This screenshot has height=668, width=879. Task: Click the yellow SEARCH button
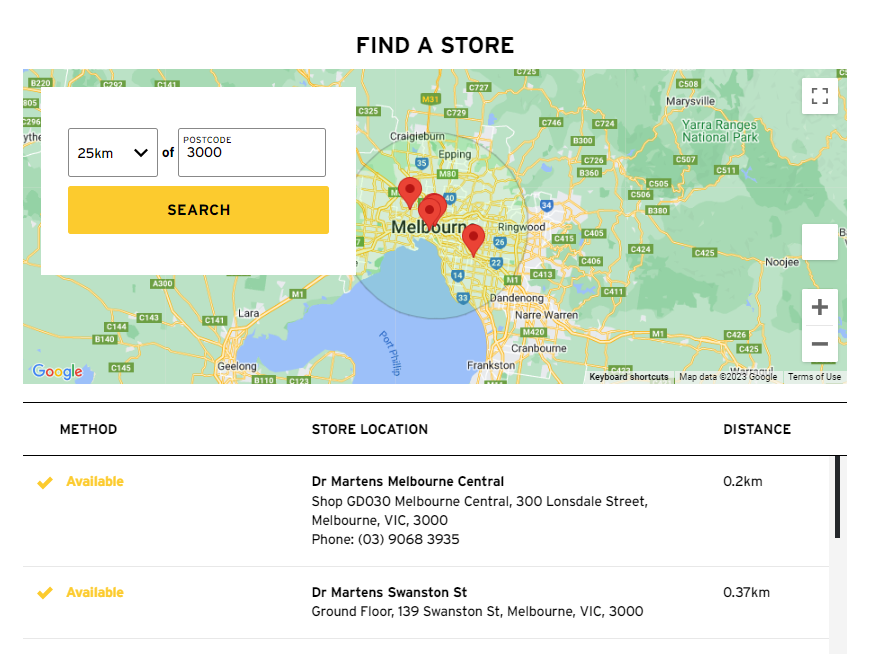pos(198,210)
